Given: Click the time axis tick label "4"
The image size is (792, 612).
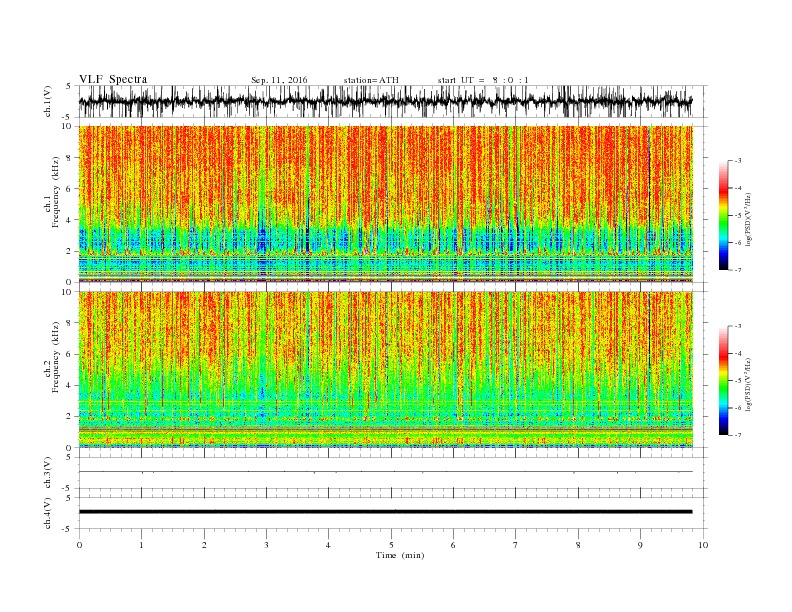Looking at the screenshot, I should [328, 545].
